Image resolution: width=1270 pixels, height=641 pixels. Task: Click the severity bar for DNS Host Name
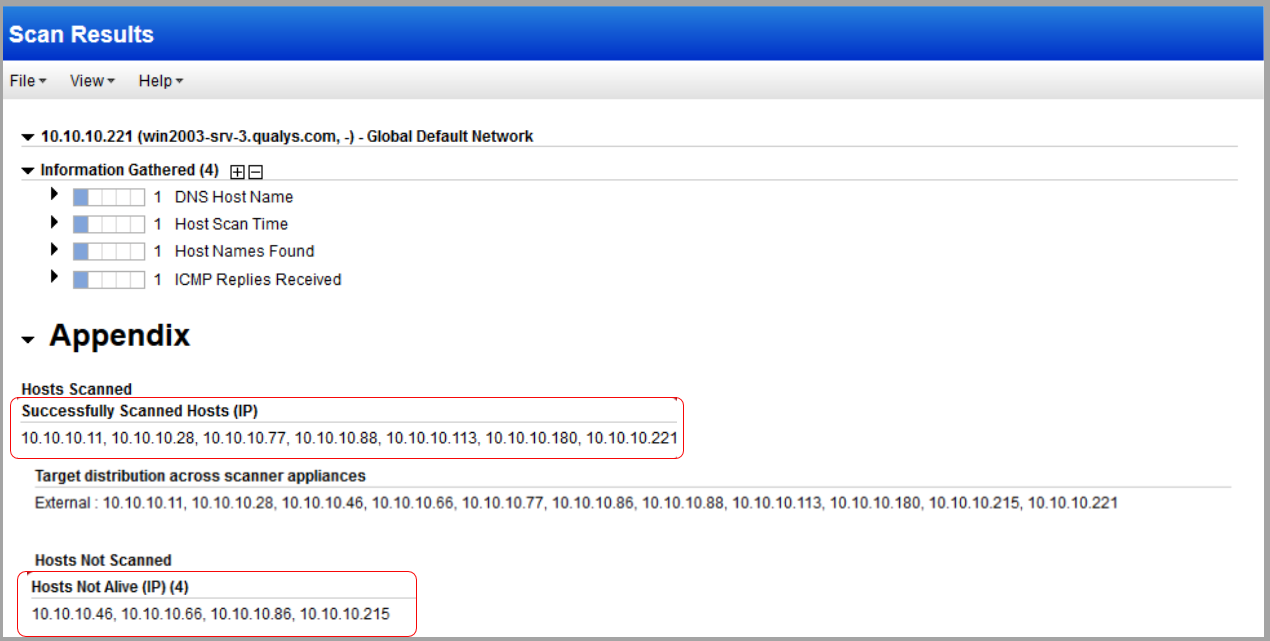click(108, 197)
